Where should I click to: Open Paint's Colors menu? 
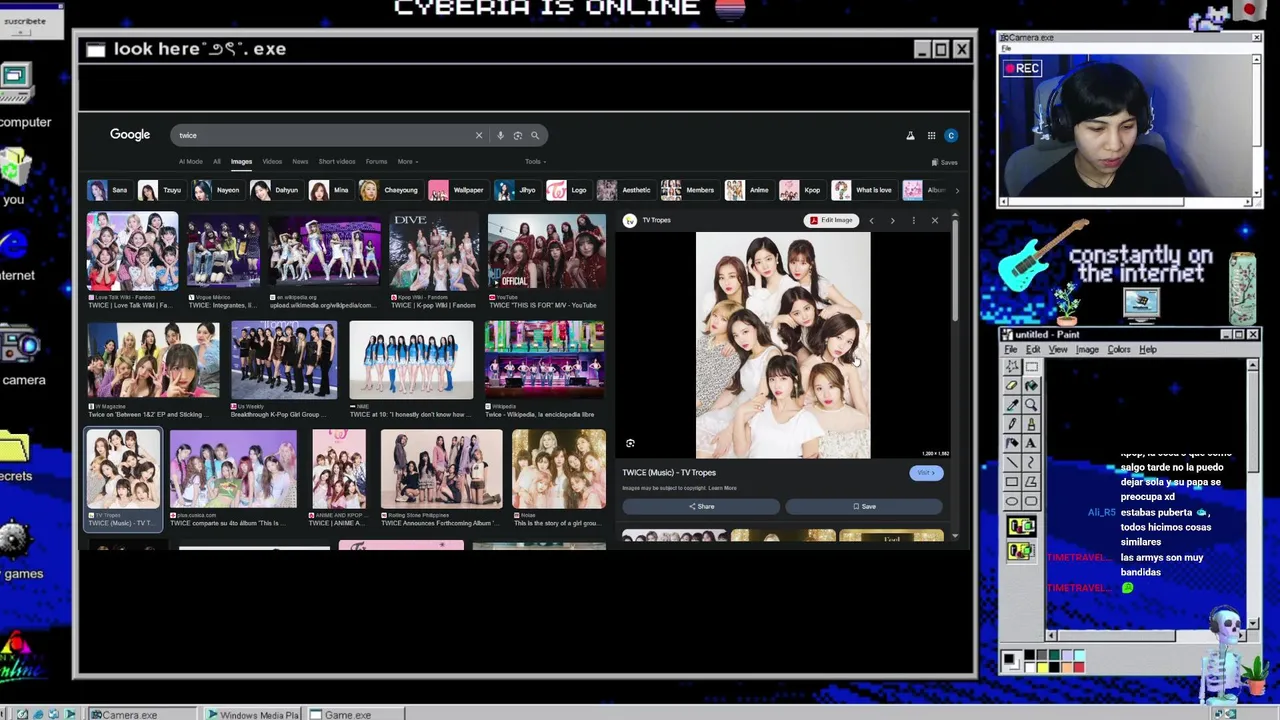coord(1119,349)
